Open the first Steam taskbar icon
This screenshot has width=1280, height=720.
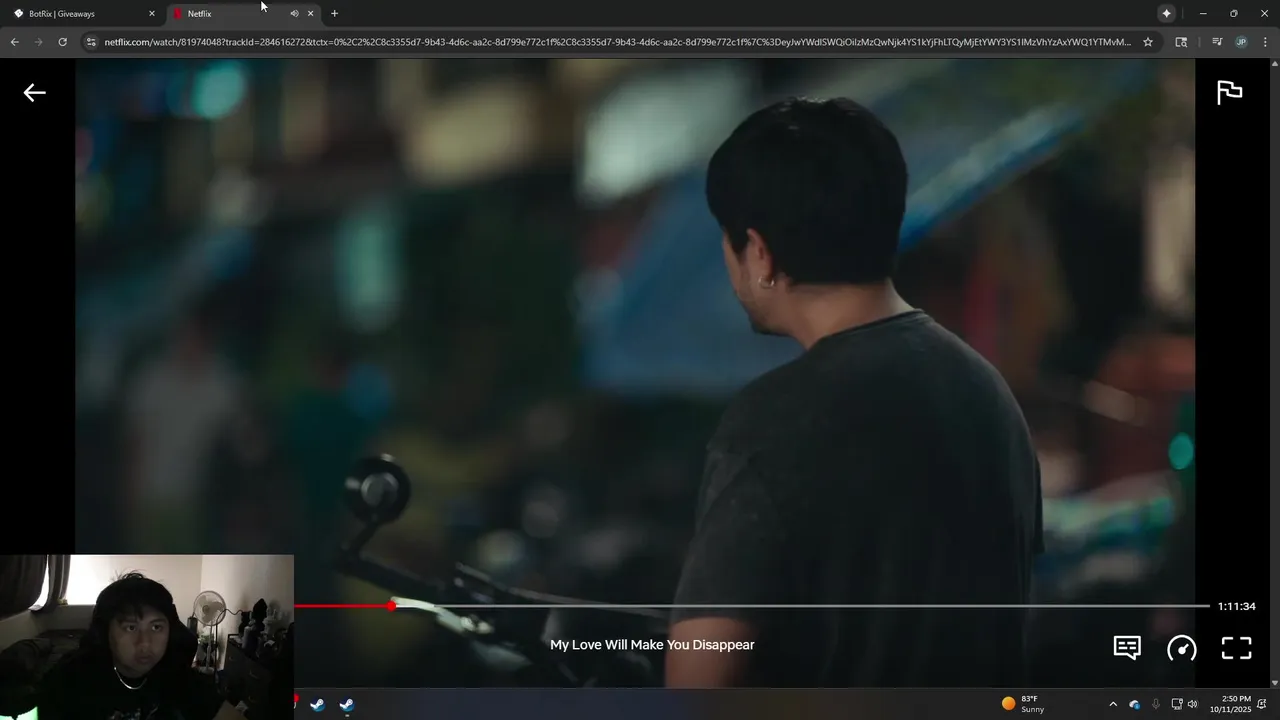(x=317, y=704)
